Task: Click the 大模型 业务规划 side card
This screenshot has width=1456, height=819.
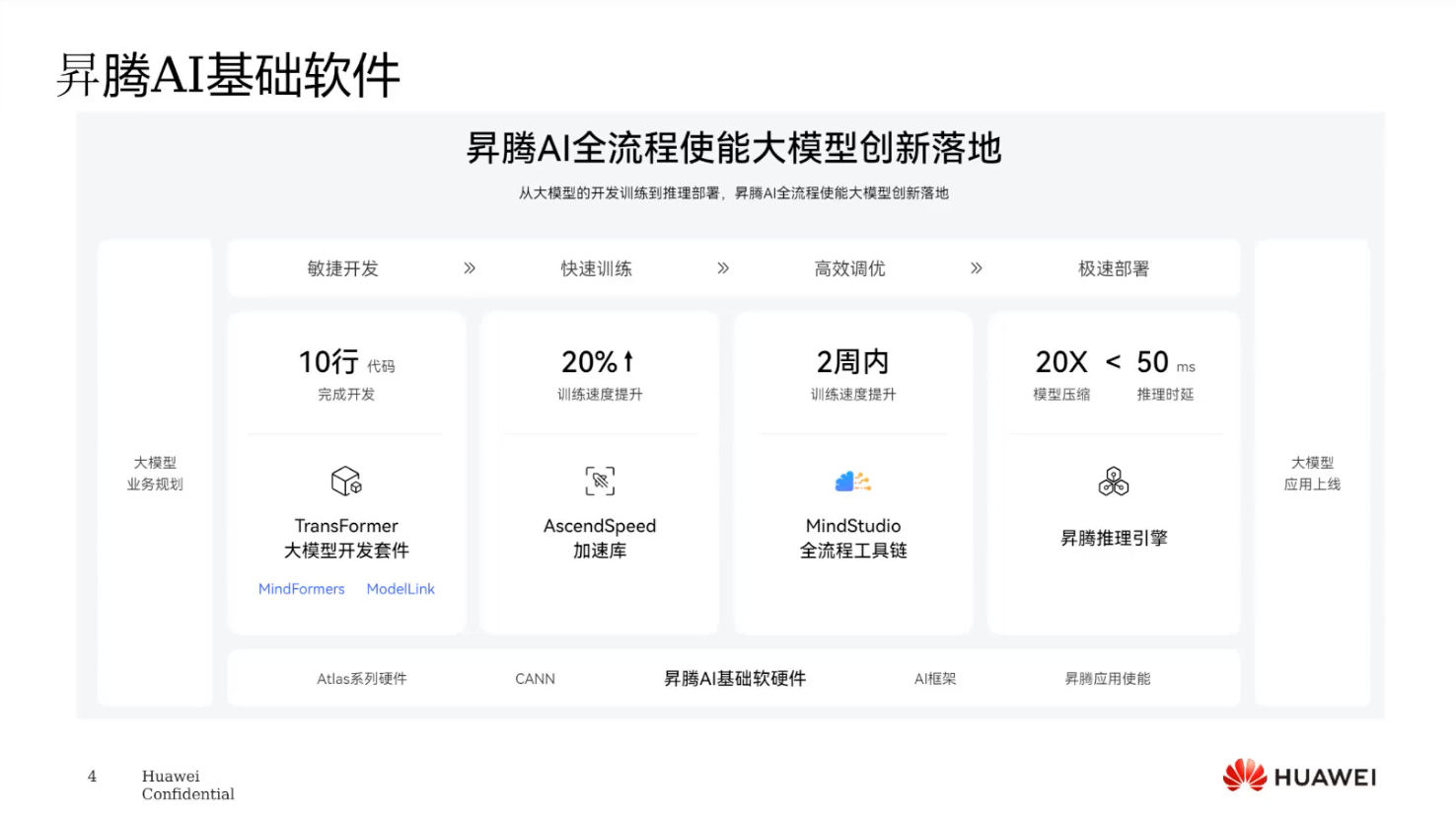Action: click(155, 473)
